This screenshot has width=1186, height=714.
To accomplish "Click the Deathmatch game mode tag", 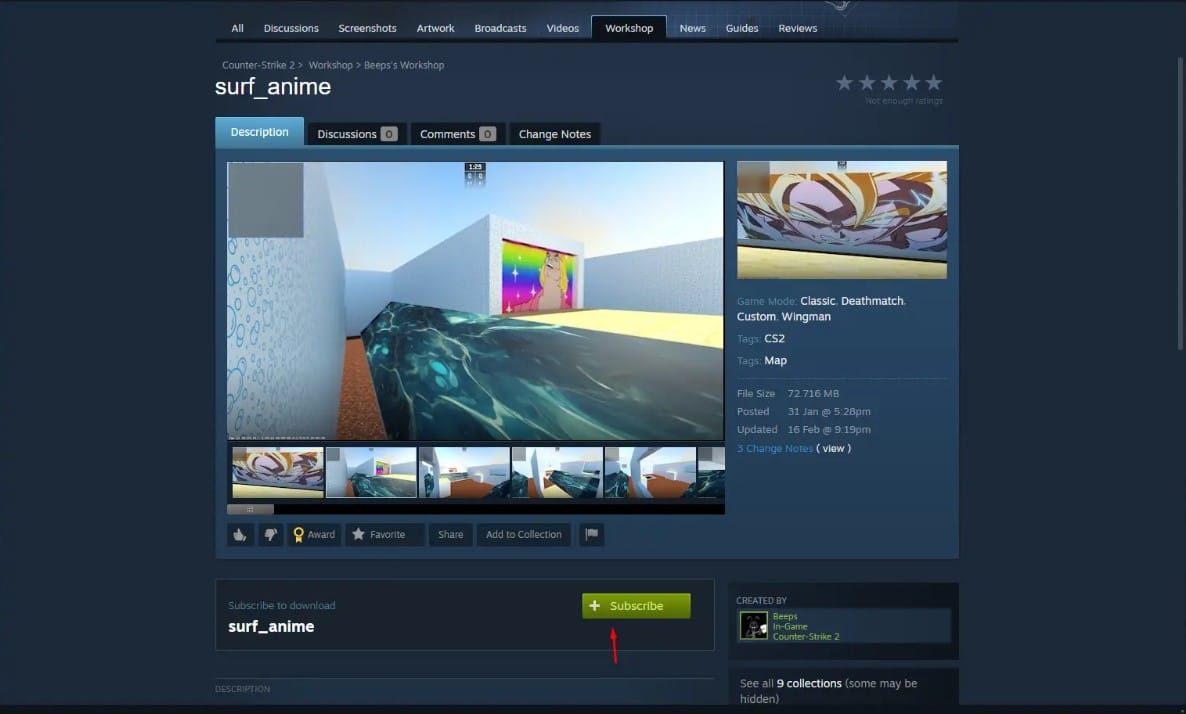I will (872, 301).
